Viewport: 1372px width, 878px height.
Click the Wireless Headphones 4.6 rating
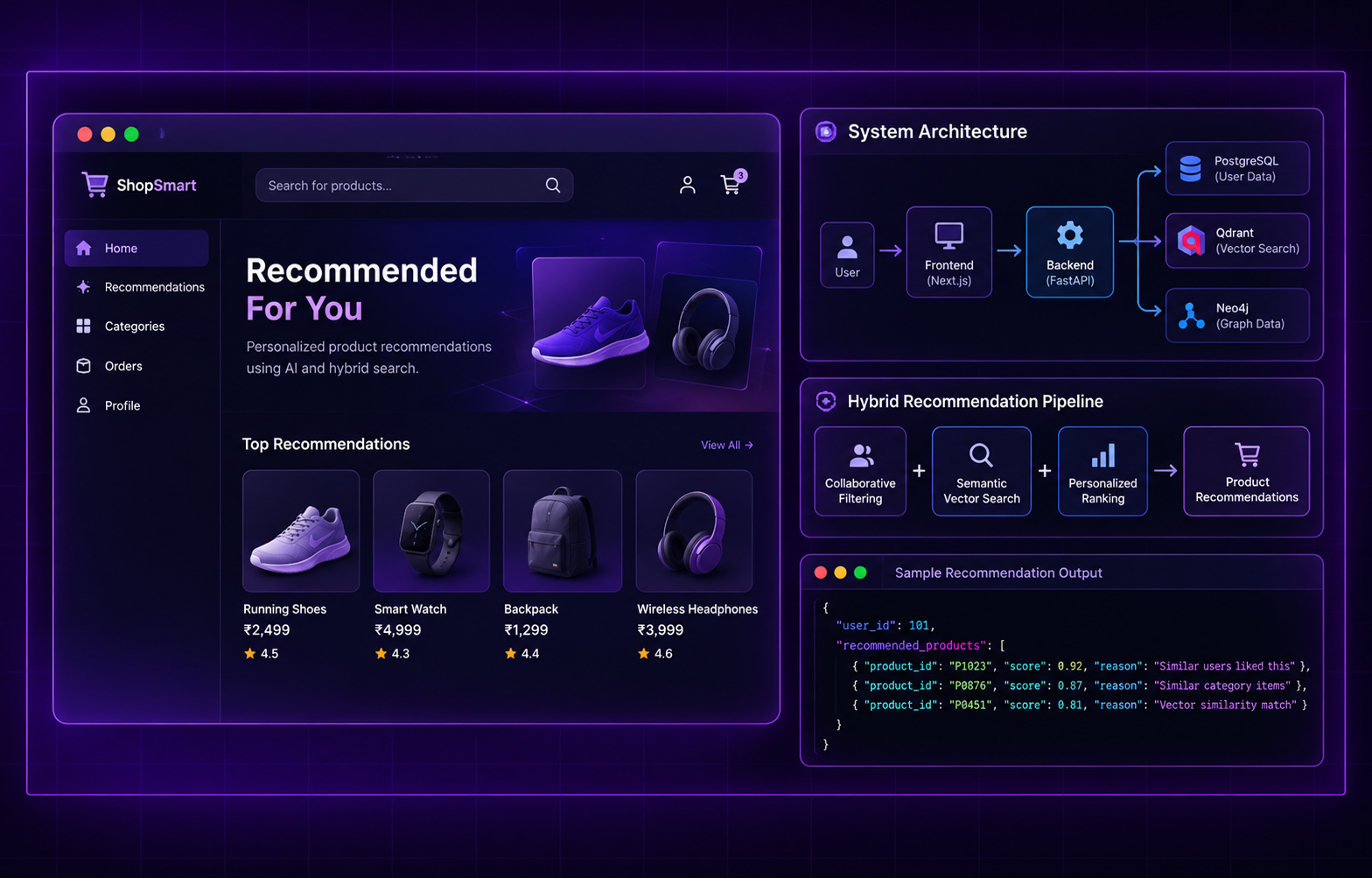pos(655,654)
